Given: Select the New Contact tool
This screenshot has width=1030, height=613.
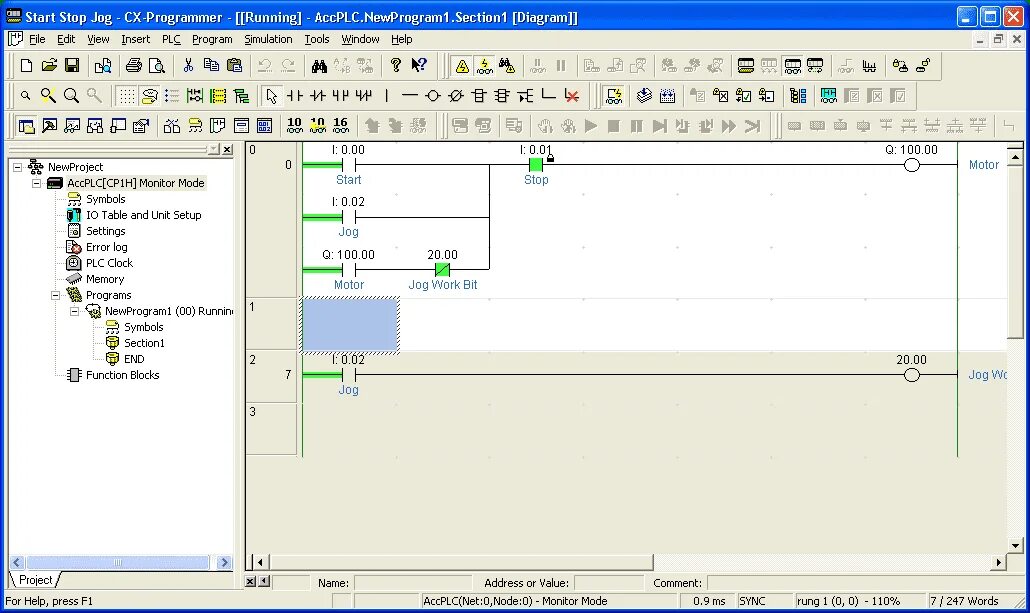Looking at the screenshot, I should [295, 96].
